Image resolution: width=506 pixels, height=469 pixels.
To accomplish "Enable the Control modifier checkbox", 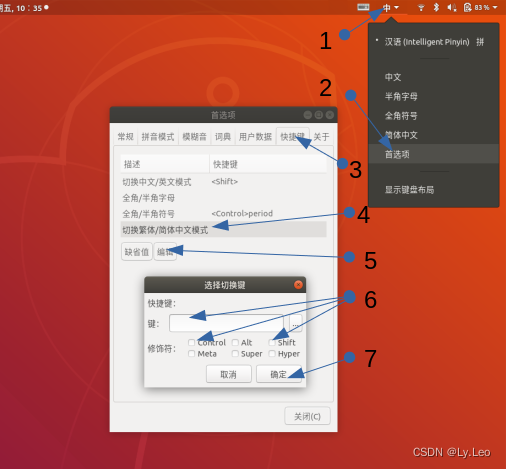I will point(191,342).
